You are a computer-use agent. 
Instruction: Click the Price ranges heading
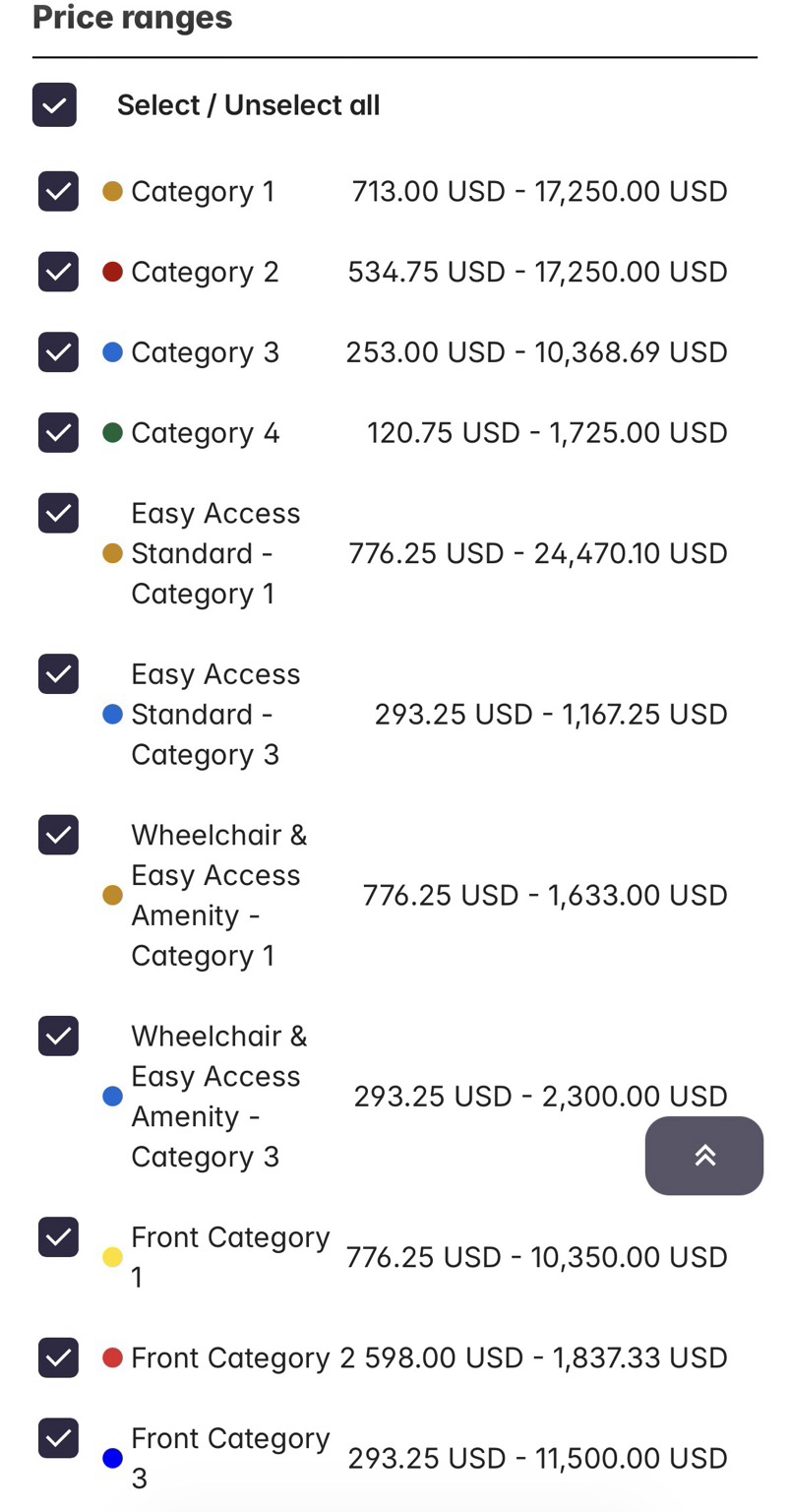coord(132,17)
